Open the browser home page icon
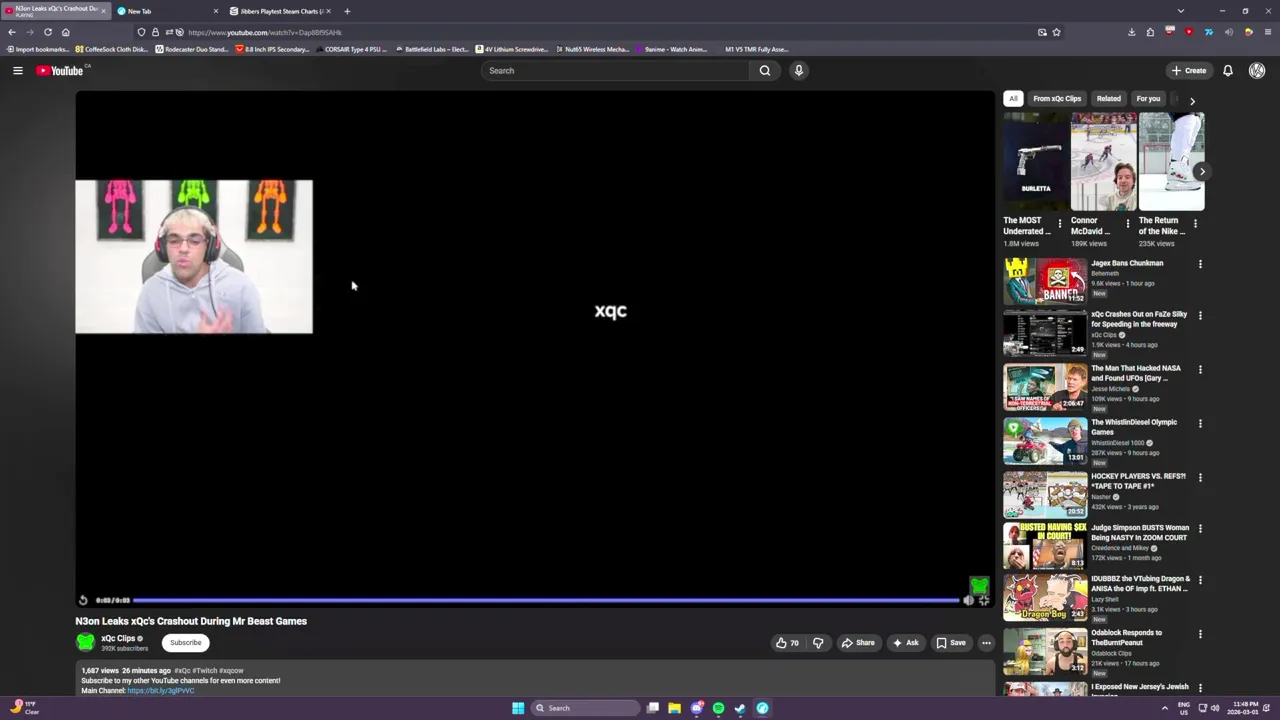This screenshot has height=720, width=1280. coord(65,32)
